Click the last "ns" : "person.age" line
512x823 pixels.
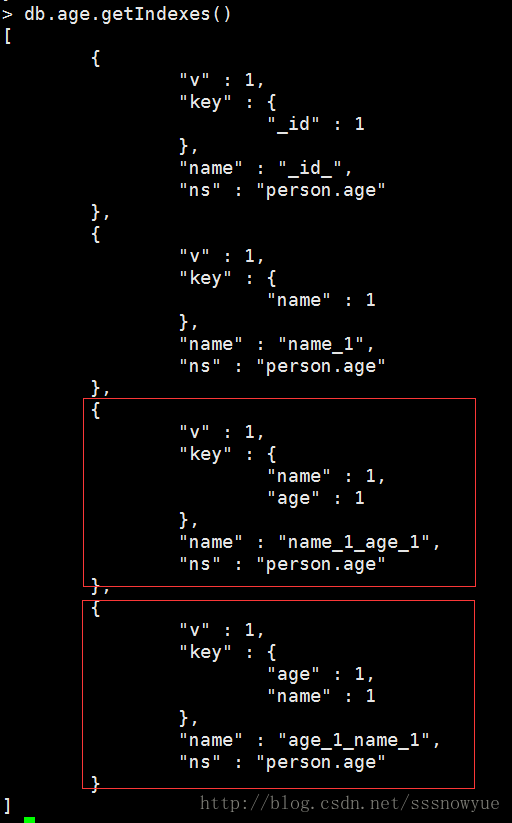point(283,762)
